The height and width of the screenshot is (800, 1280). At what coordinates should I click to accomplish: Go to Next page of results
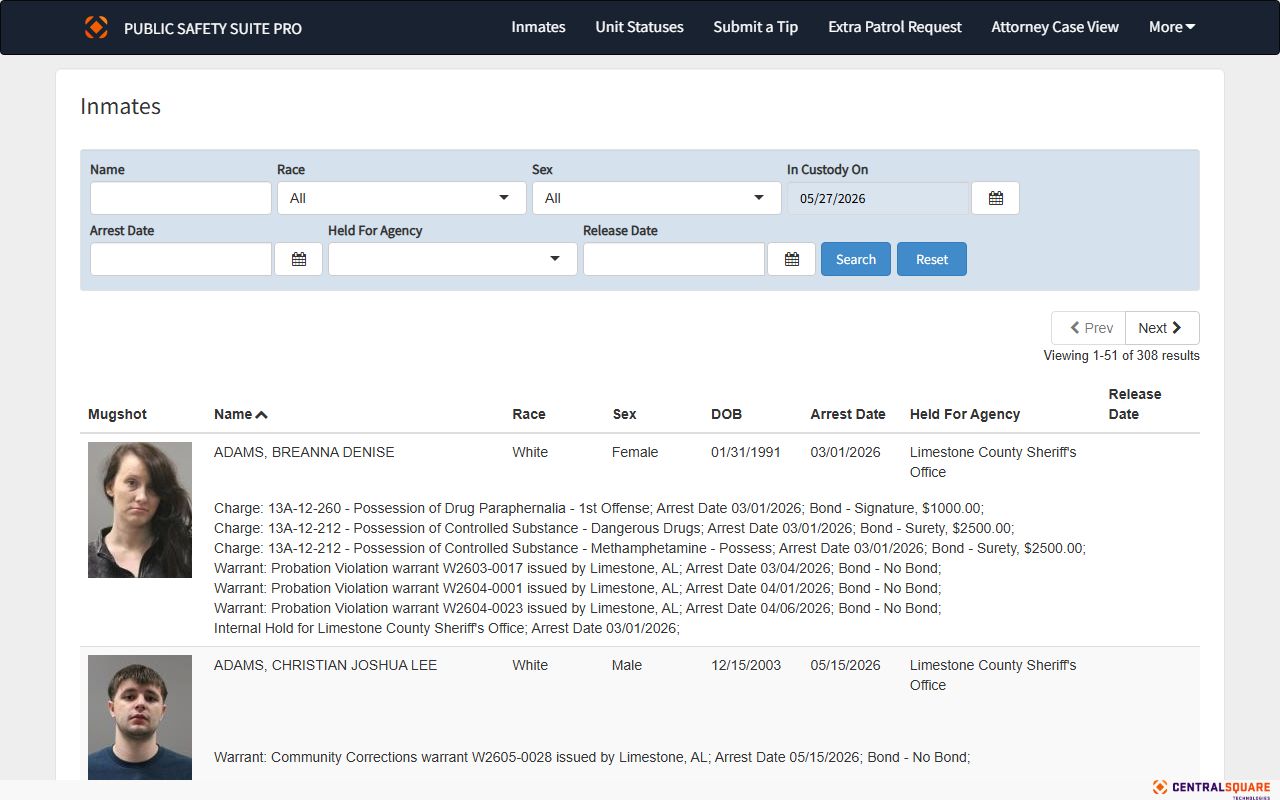(1162, 328)
